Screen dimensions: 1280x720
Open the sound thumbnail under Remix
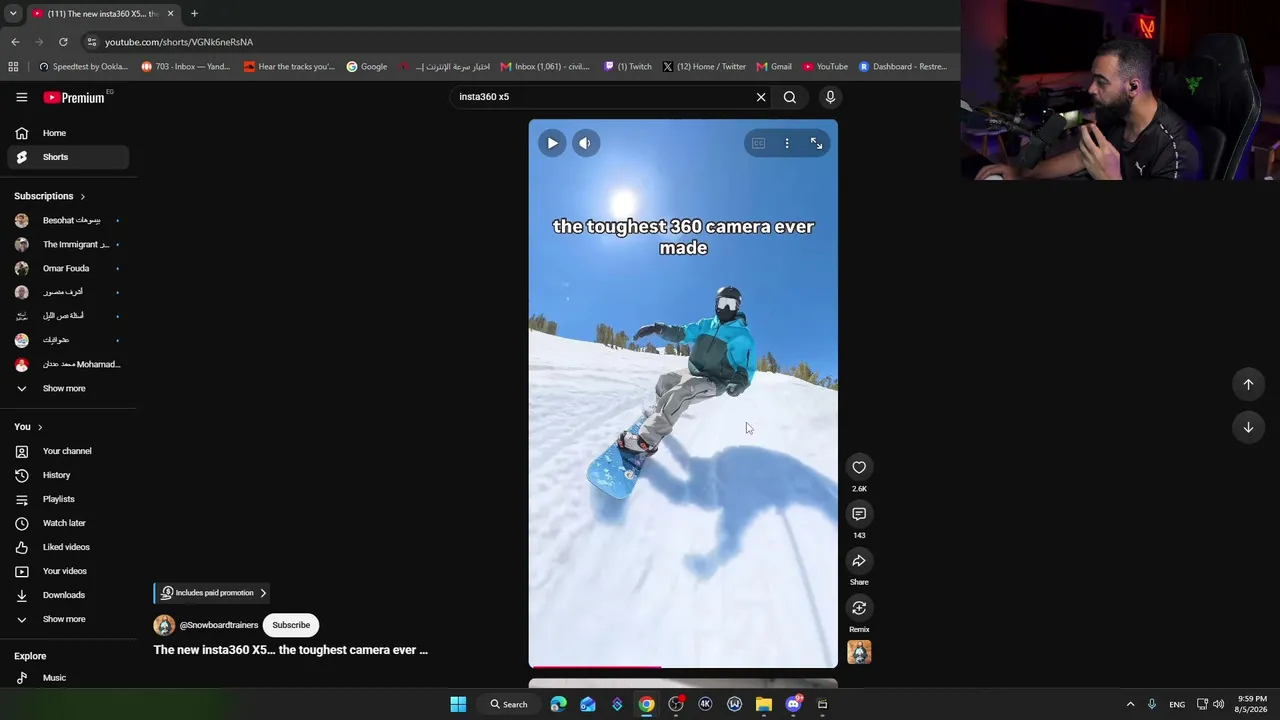click(859, 652)
